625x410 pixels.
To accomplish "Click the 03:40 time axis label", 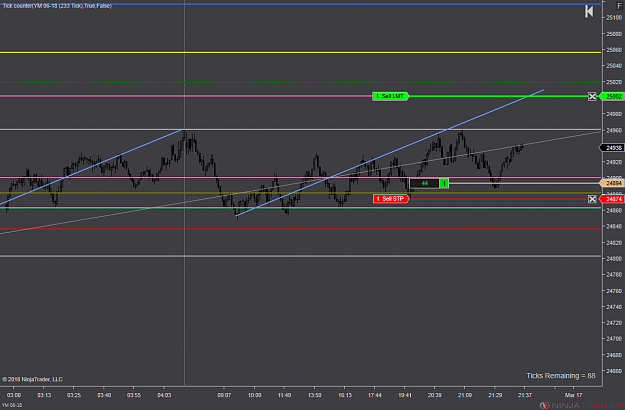I will point(104,395).
